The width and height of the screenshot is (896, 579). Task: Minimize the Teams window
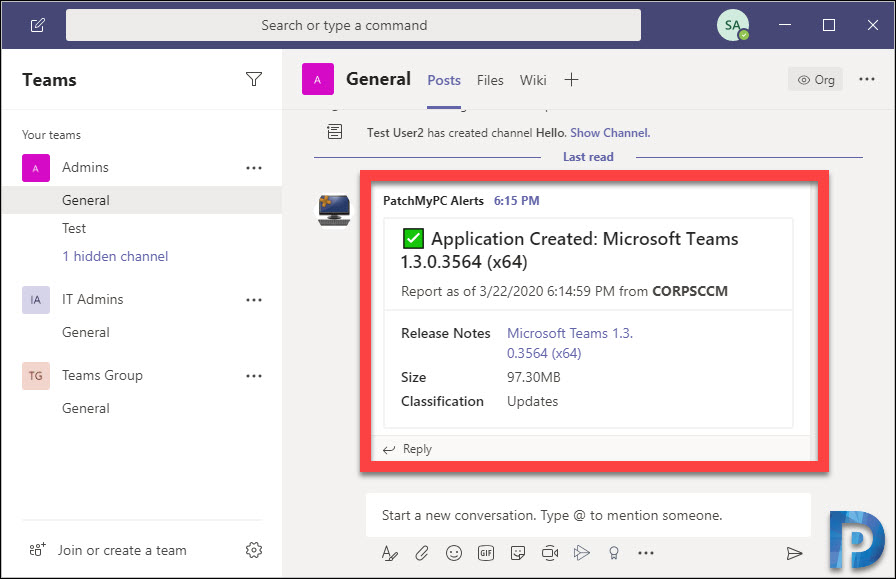click(x=785, y=25)
